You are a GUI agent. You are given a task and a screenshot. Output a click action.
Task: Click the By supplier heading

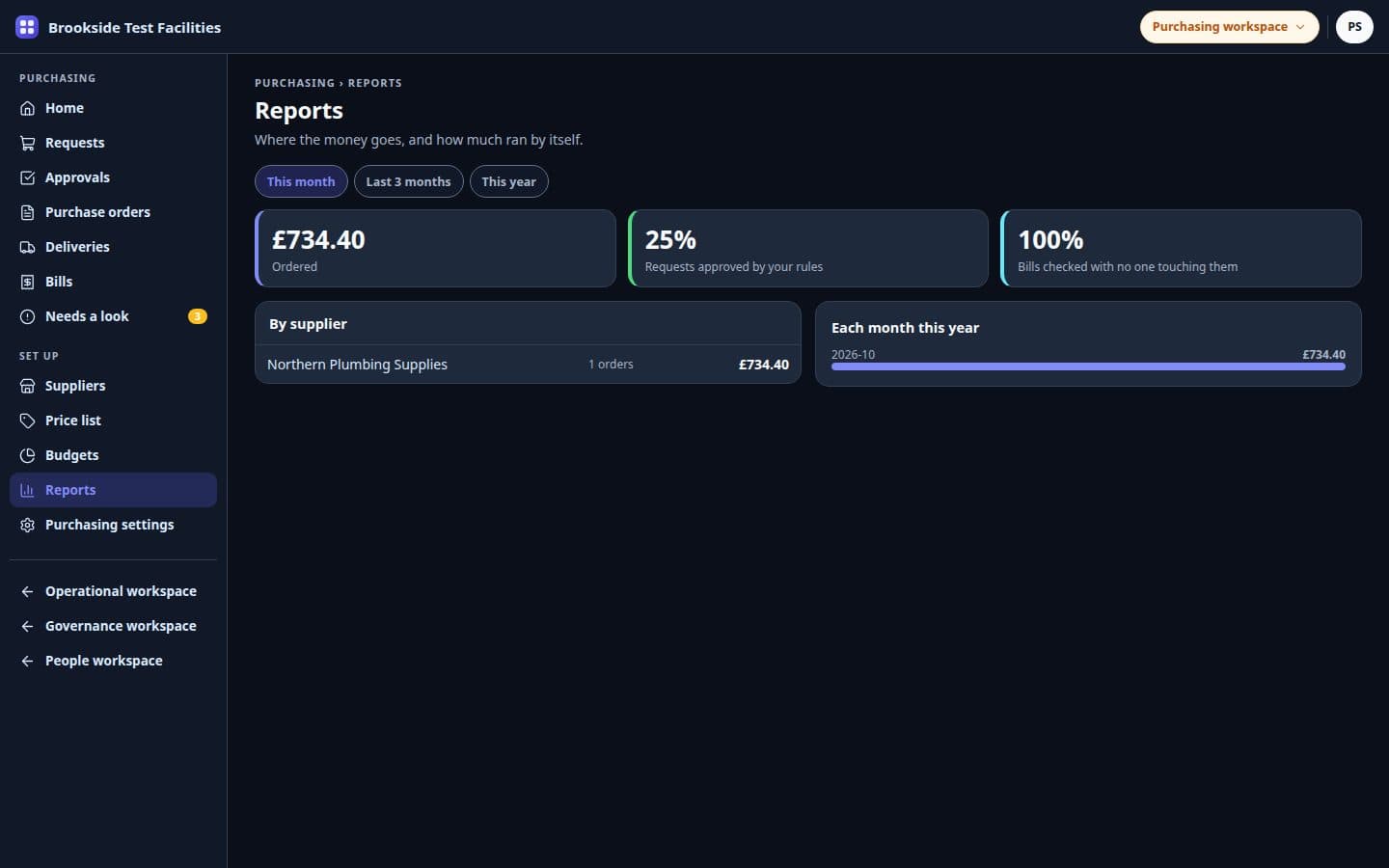(308, 324)
